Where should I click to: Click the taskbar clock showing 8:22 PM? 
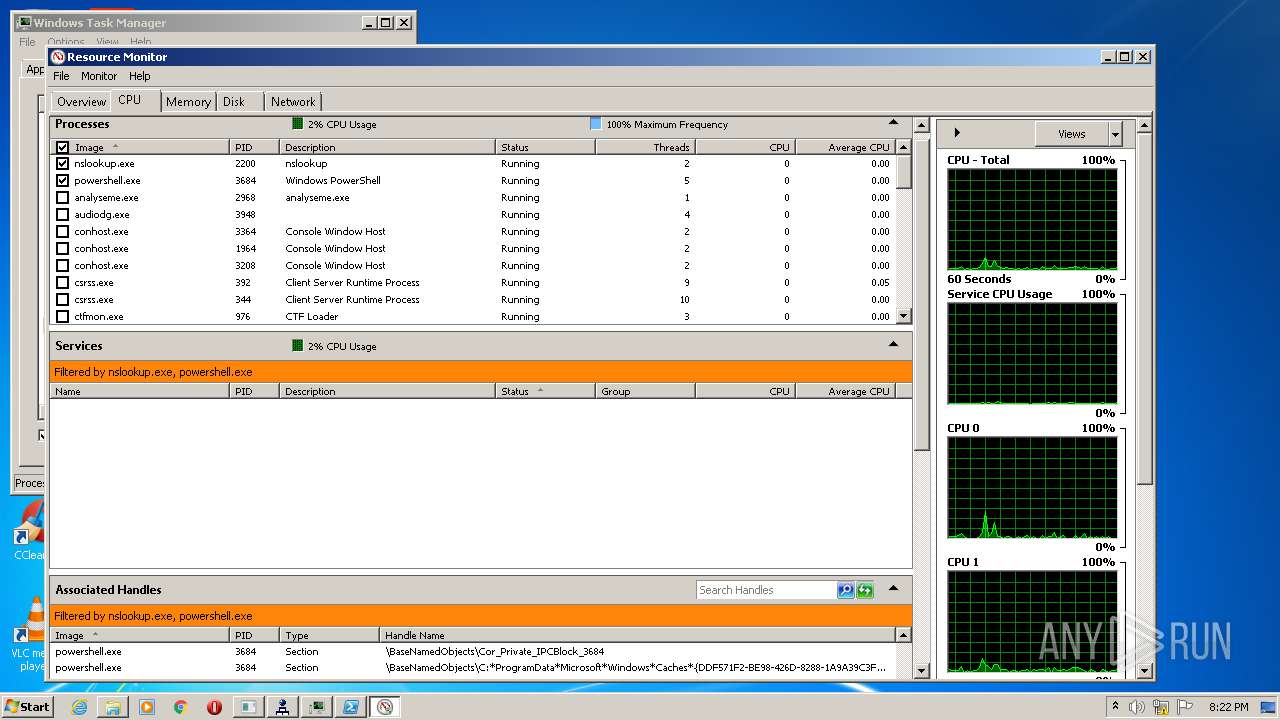tap(1228, 707)
